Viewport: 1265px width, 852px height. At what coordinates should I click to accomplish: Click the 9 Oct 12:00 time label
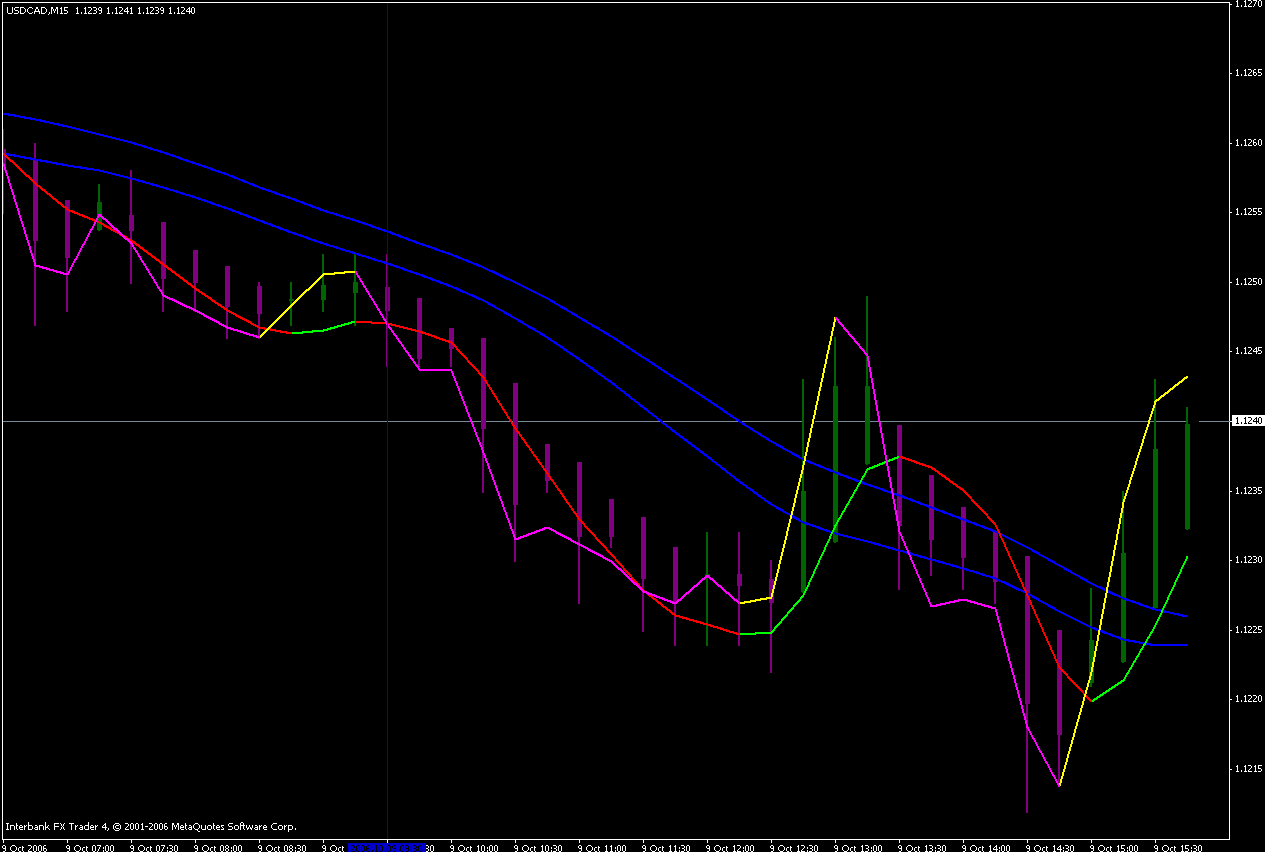point(731,847)
